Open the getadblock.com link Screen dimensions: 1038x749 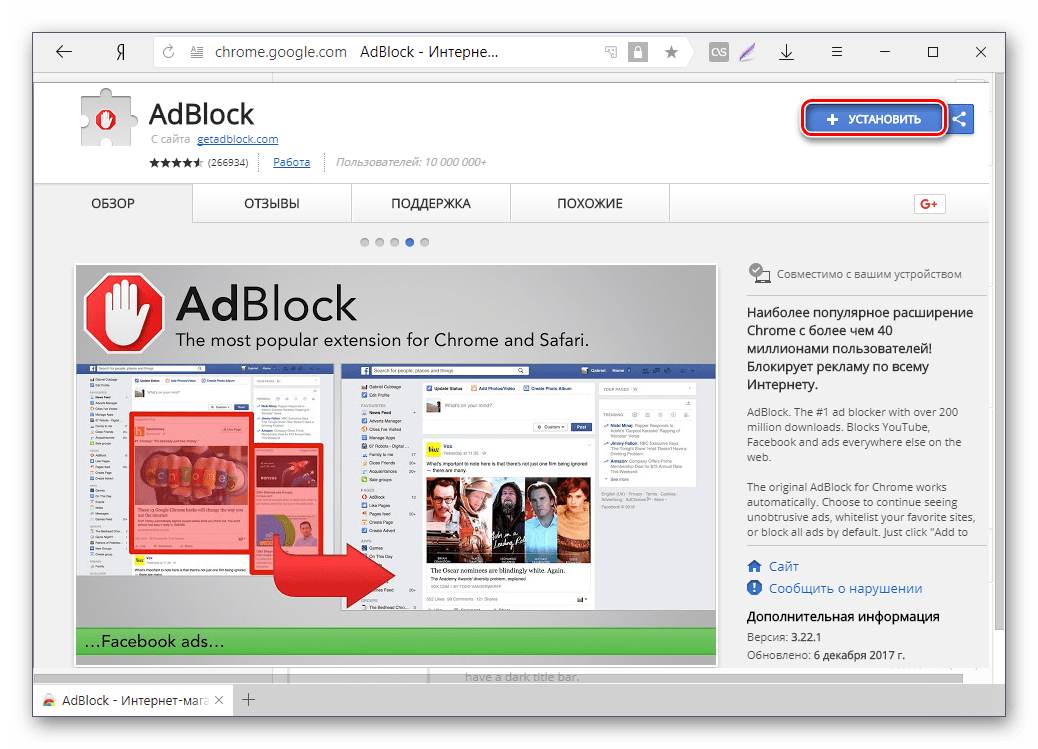237,139
